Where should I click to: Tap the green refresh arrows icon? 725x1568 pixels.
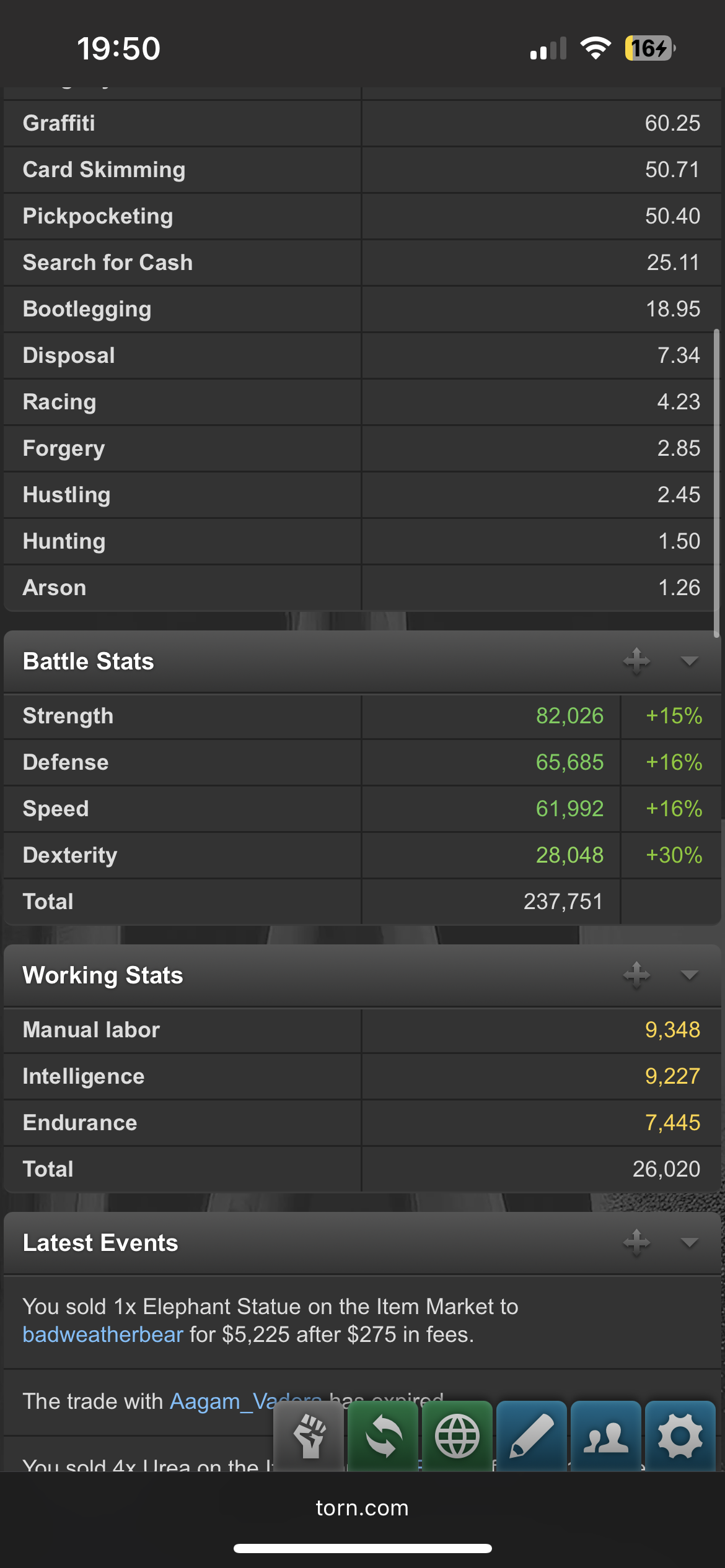pyautogui.click(x=383, y=1436)
